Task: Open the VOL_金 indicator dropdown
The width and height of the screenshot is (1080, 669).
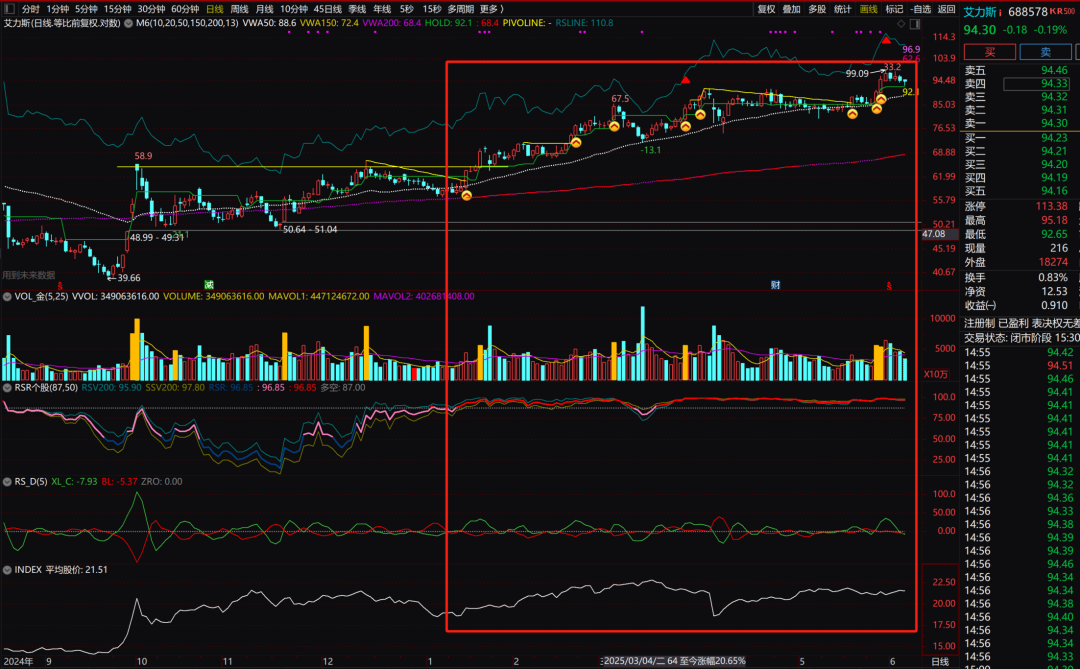Action: click(x=8, y=296)
